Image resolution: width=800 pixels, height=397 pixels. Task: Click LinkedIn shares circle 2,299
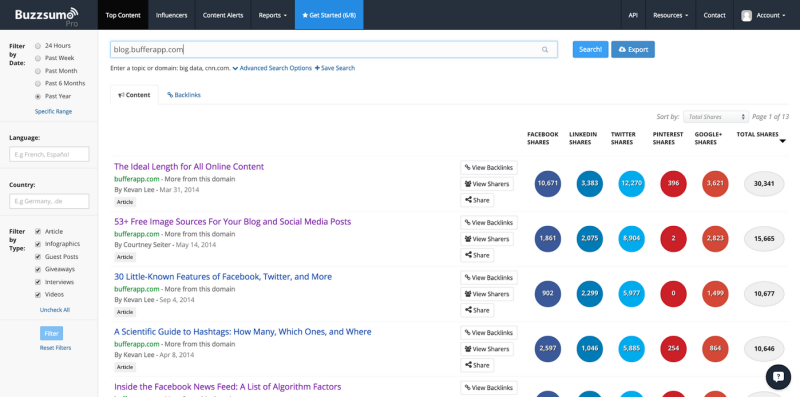click(x=589, y=294)
